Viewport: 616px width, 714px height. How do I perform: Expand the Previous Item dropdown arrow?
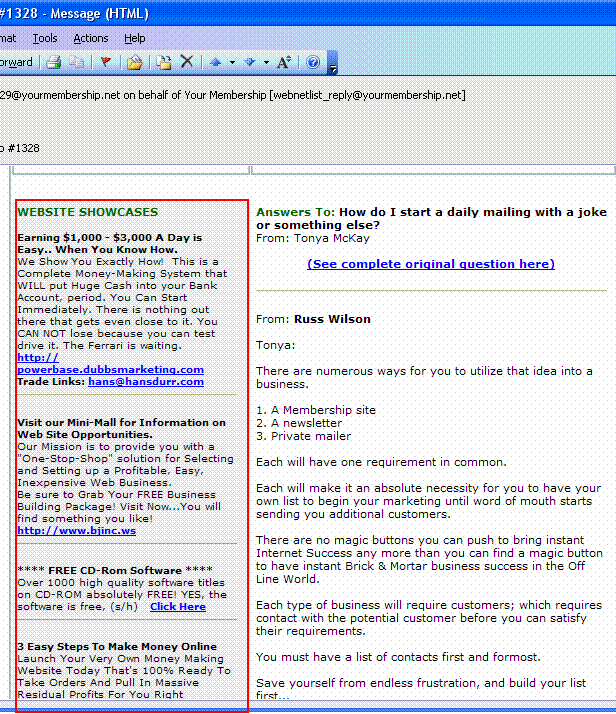(232, 62)
